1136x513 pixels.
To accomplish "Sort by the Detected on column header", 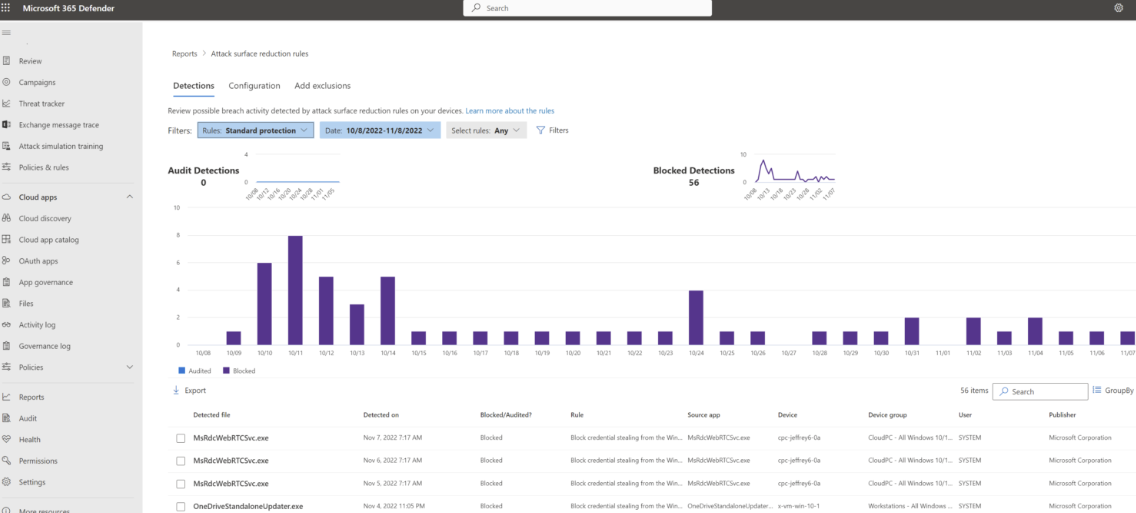I will click(x=381, y=415).
